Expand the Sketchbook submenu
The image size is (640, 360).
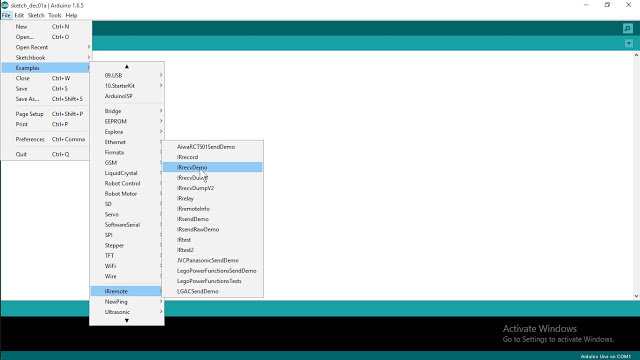[x=46, y=58]
